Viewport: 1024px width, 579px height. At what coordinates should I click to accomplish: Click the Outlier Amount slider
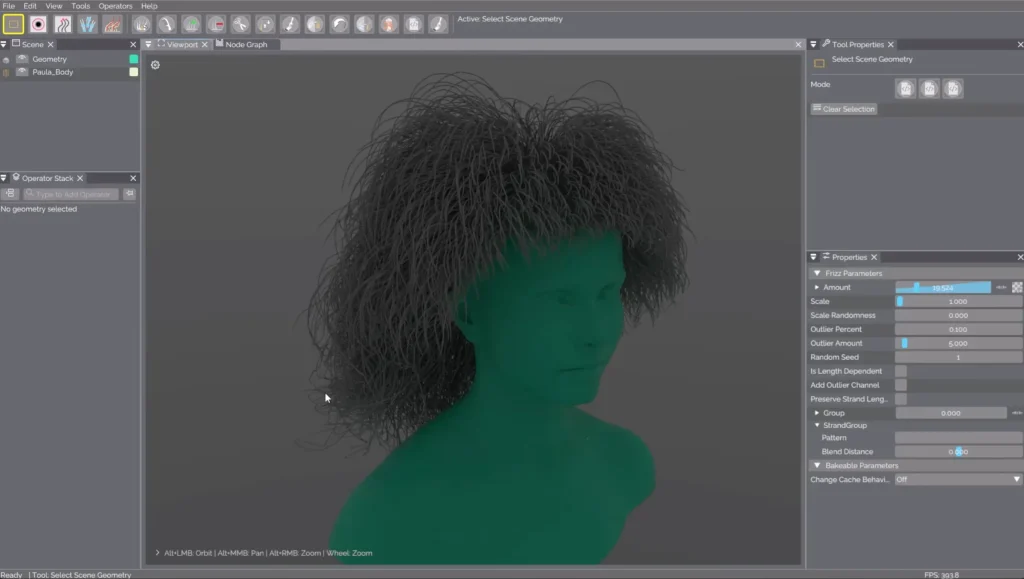click(958, 343)
